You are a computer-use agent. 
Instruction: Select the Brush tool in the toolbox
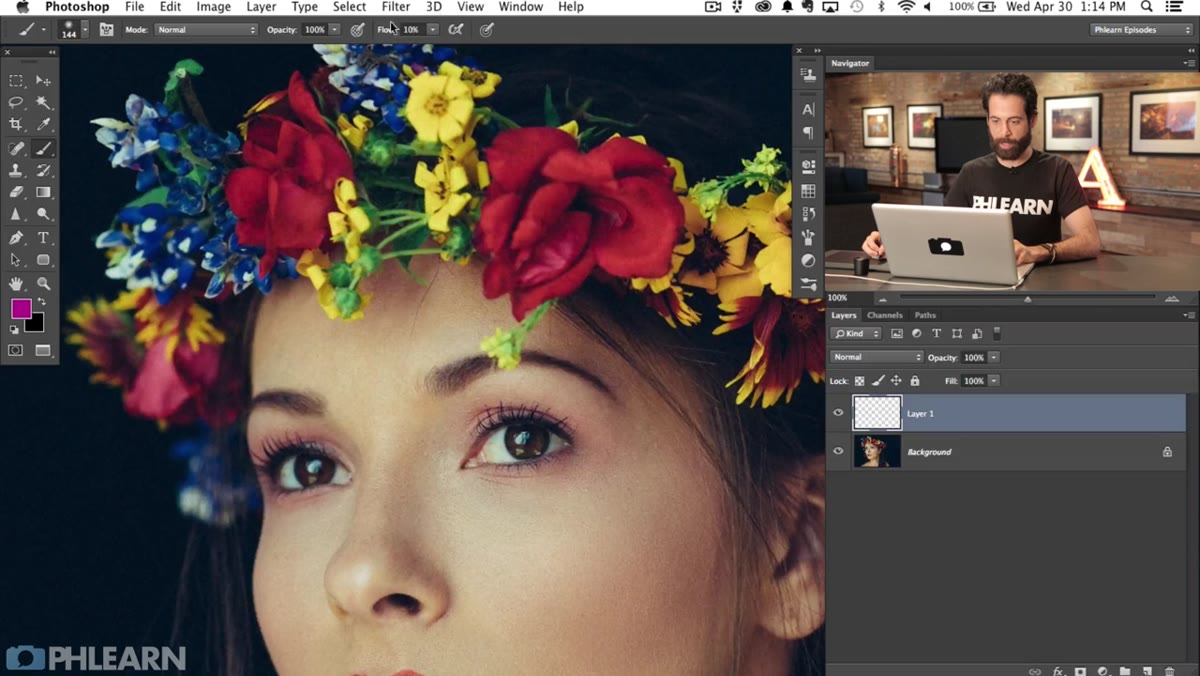coord(43,148)
